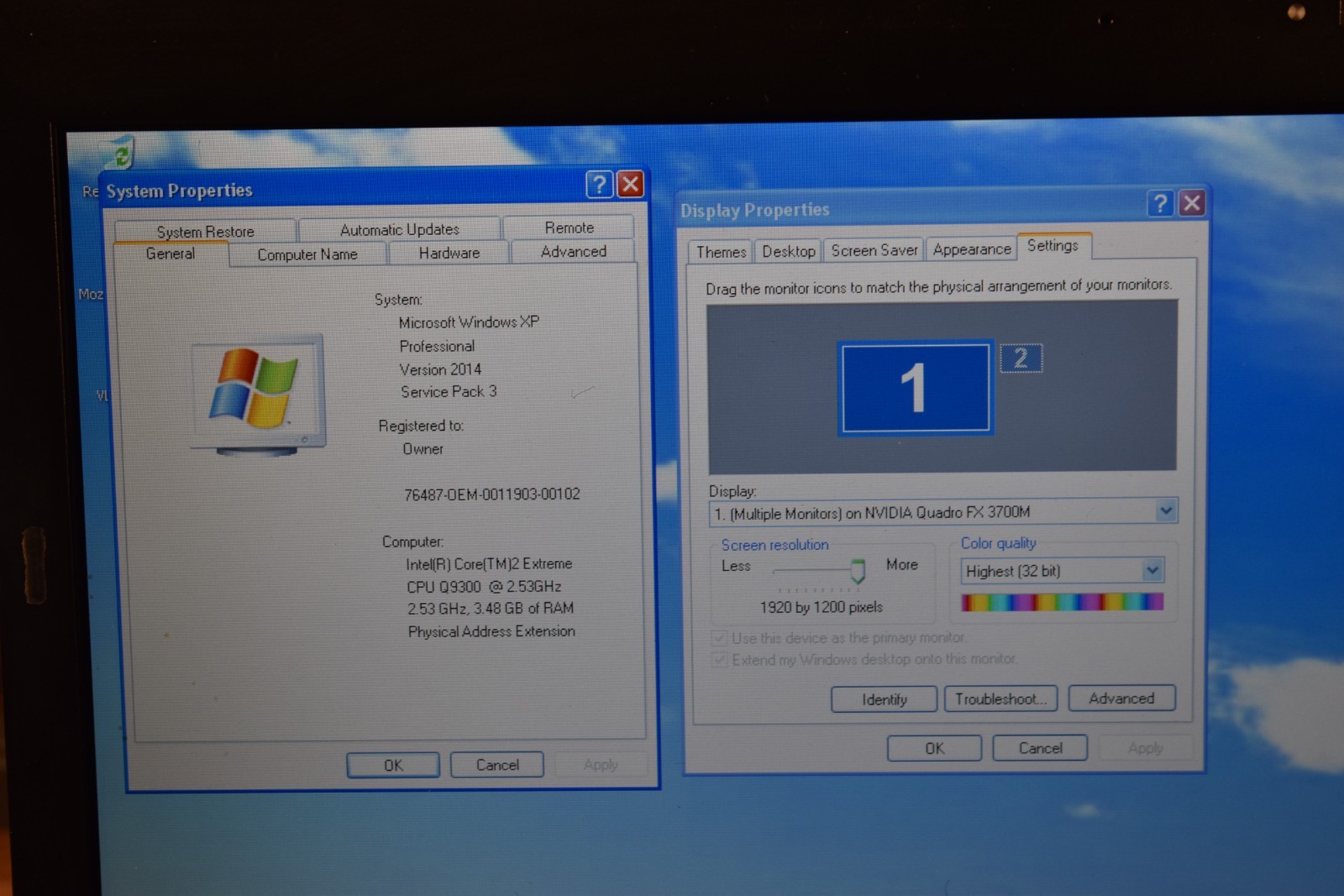Click 'CPU Q9300 @ 2.53GHz' text
1344x896 pixels.
(x=484, y=587)
